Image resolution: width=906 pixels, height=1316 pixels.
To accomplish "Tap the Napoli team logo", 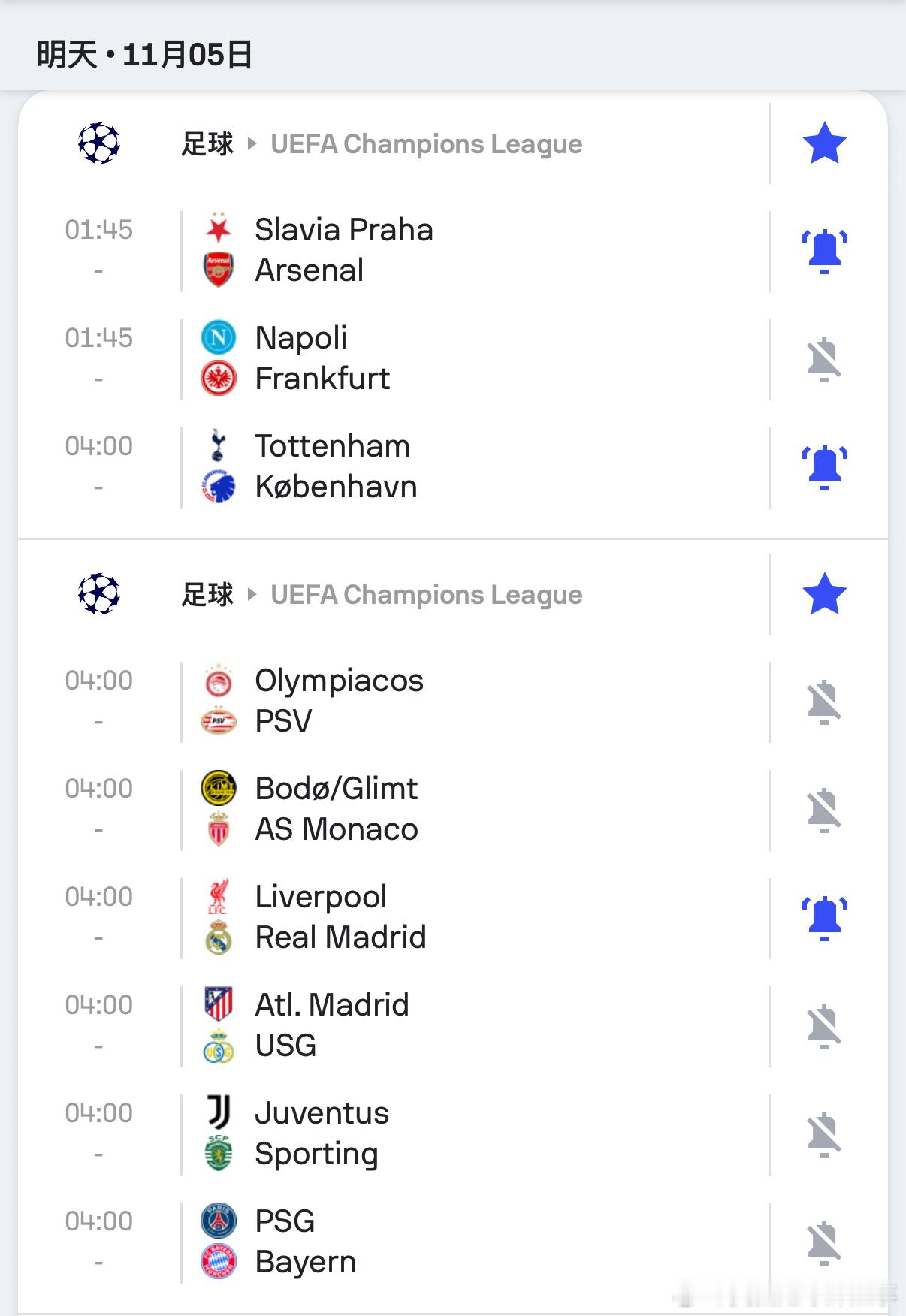I will click(219, 337).
